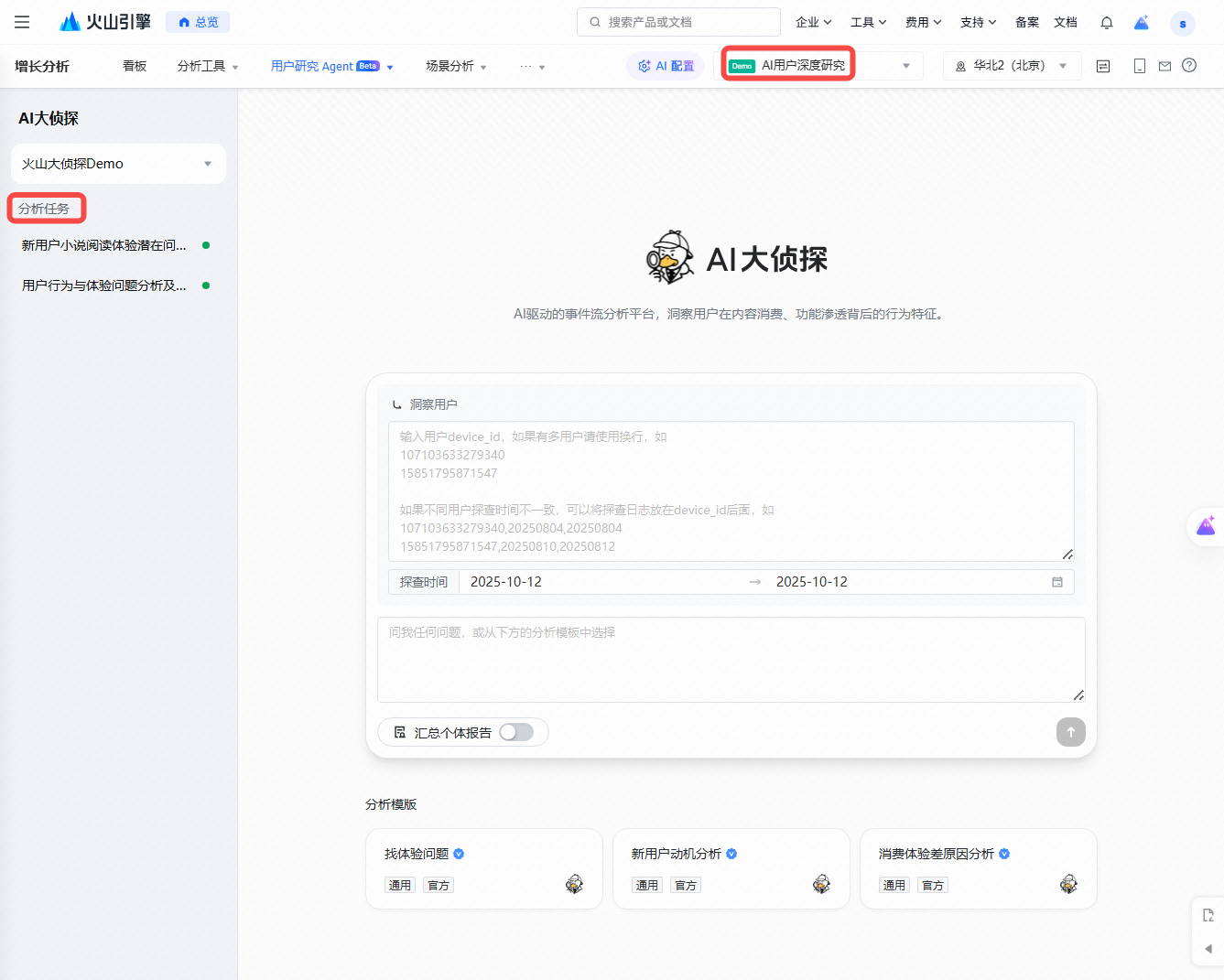Click the billing list icon beside region selector
Viewport: 1224px width, 980px height.
pyautogui.click(x=1103, y=66)
